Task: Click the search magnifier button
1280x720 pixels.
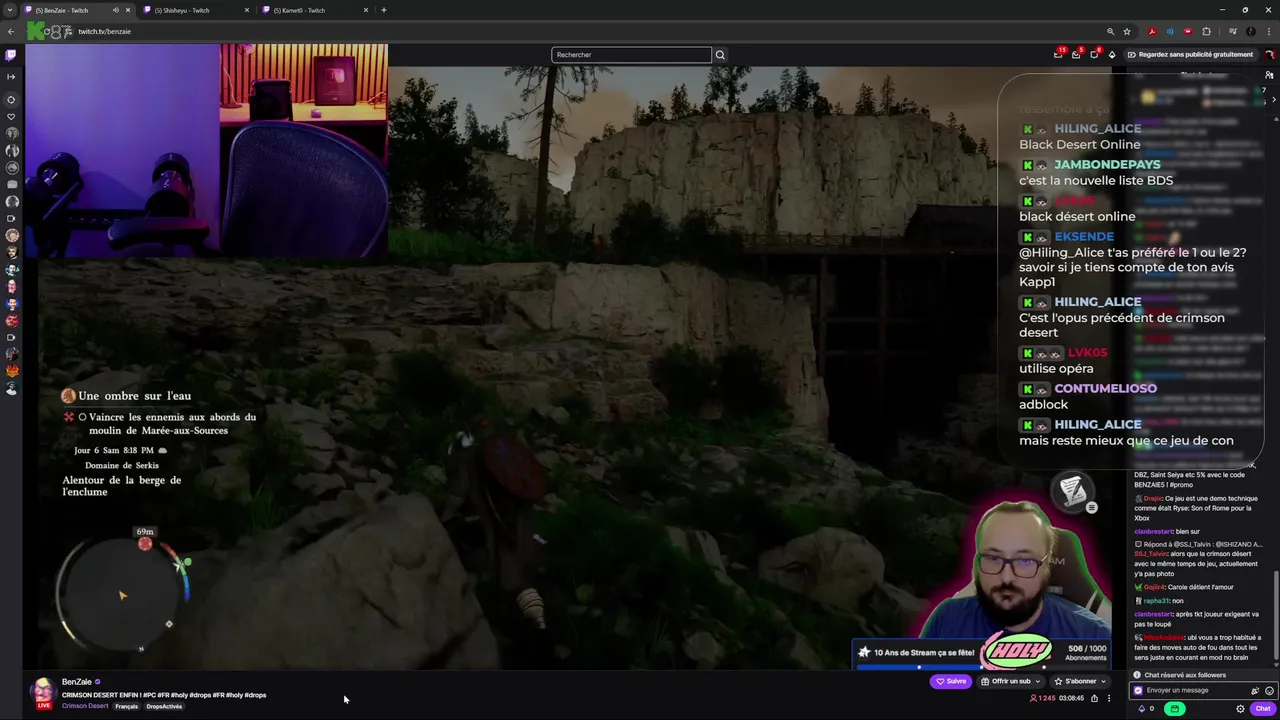Action: [720, 55]
